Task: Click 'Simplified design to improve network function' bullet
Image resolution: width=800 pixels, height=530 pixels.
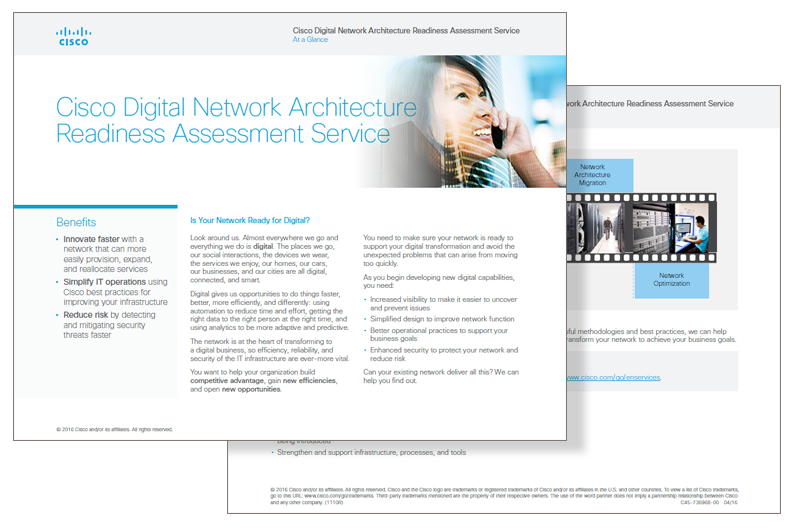Action: tap(439, 319)
